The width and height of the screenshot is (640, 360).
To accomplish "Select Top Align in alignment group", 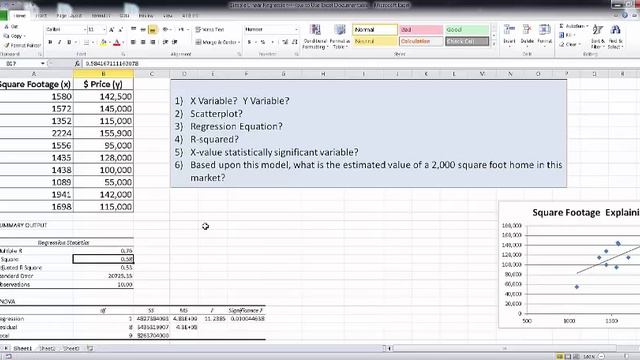I will [x=133, y=29].
